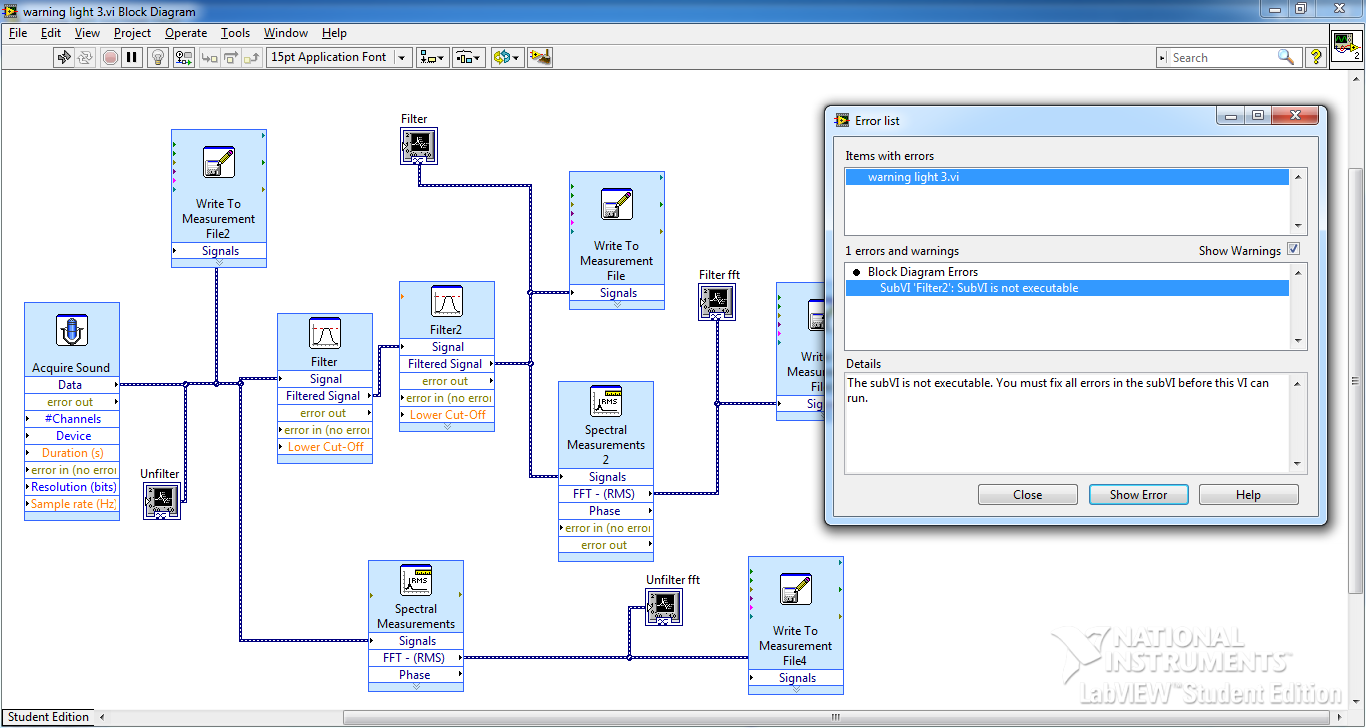Select the Spectral Measurements 2 icon
Screen dimensions: 1366x728
click(x=606, y=402)
